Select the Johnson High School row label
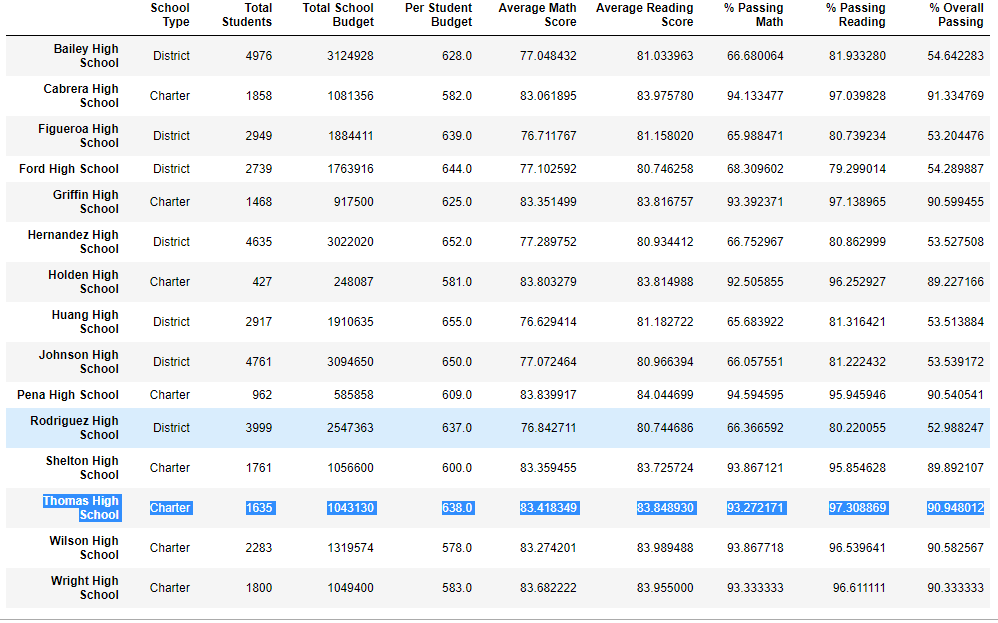Viewport: 998px width, 623px height. tap(79, 362)
